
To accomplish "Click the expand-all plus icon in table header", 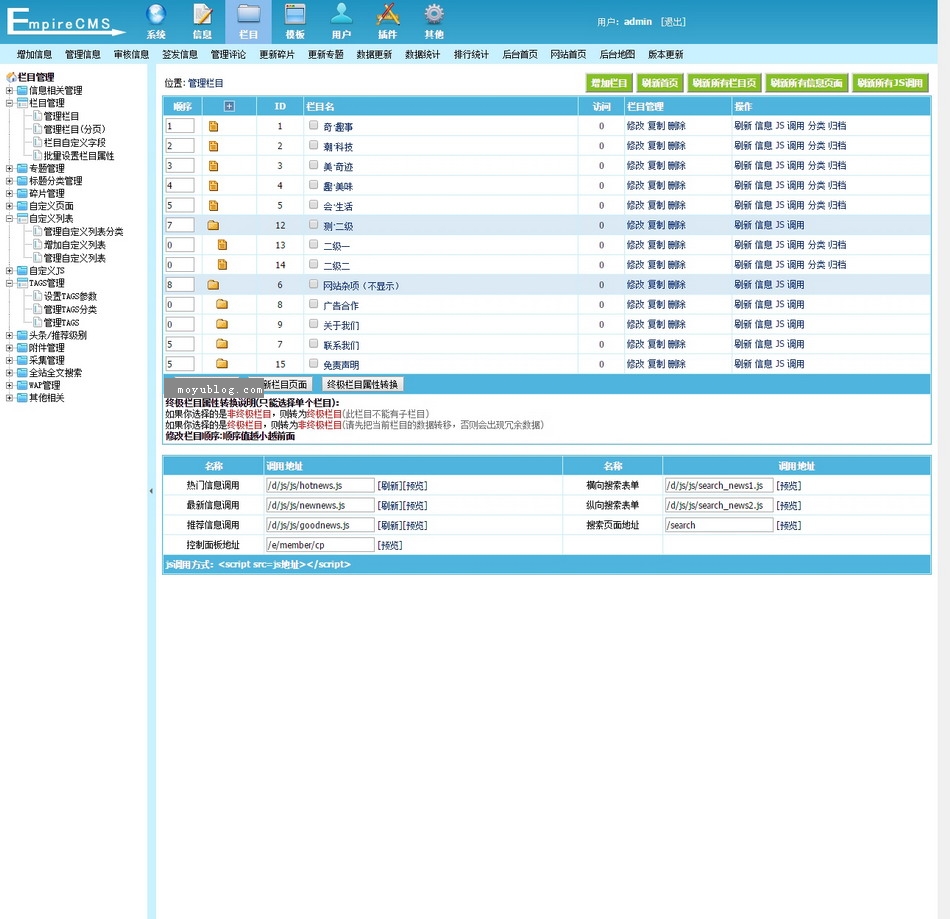I will click(229, 106).
